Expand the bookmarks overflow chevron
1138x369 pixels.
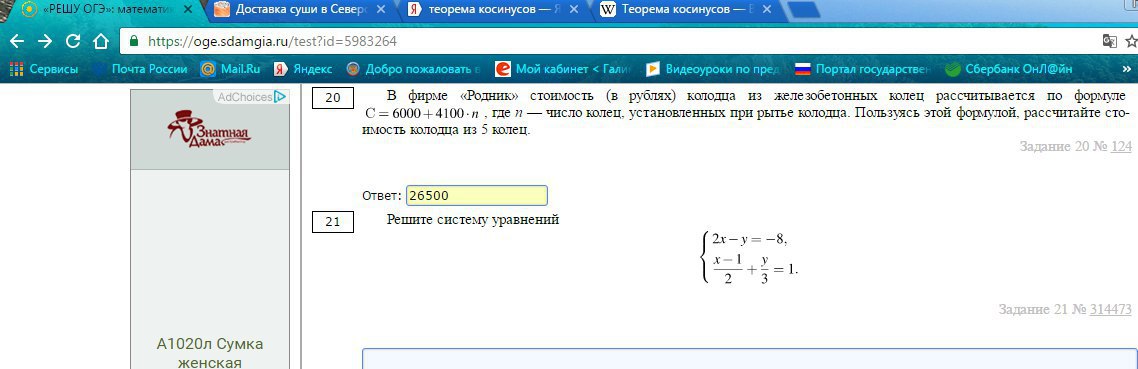pos(1126,69)
